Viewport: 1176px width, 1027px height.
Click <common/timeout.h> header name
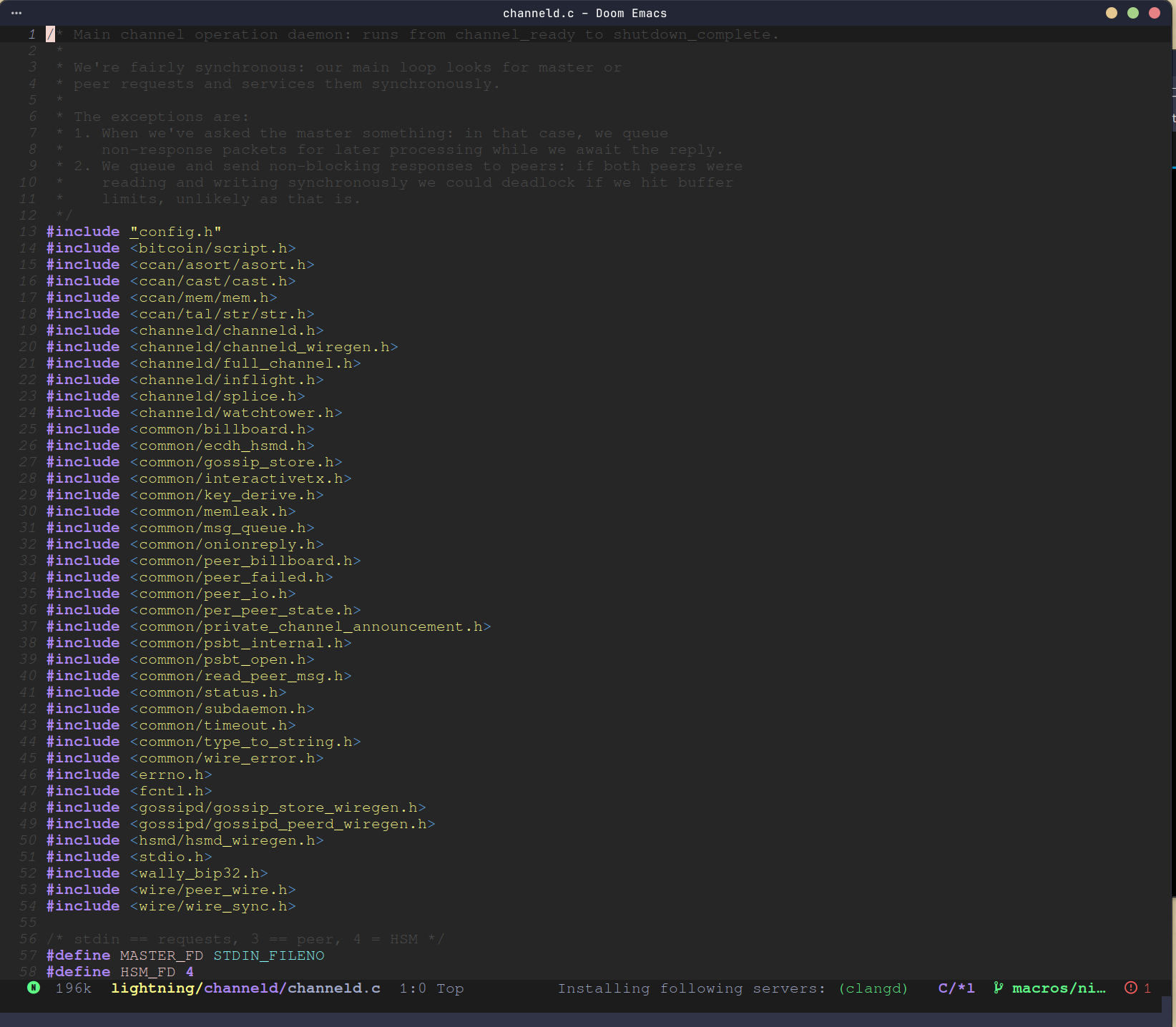coord(213,725)
